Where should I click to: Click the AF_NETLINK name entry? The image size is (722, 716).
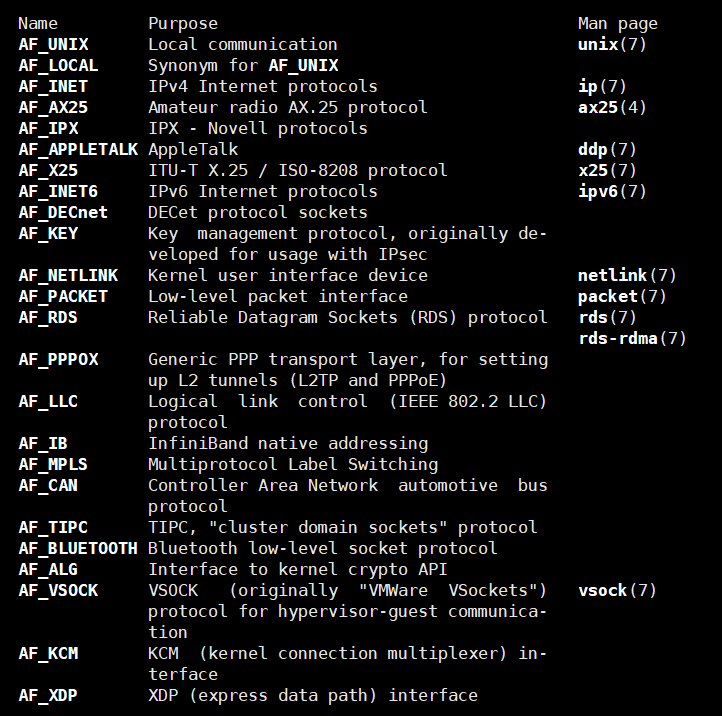coord(68,275)
